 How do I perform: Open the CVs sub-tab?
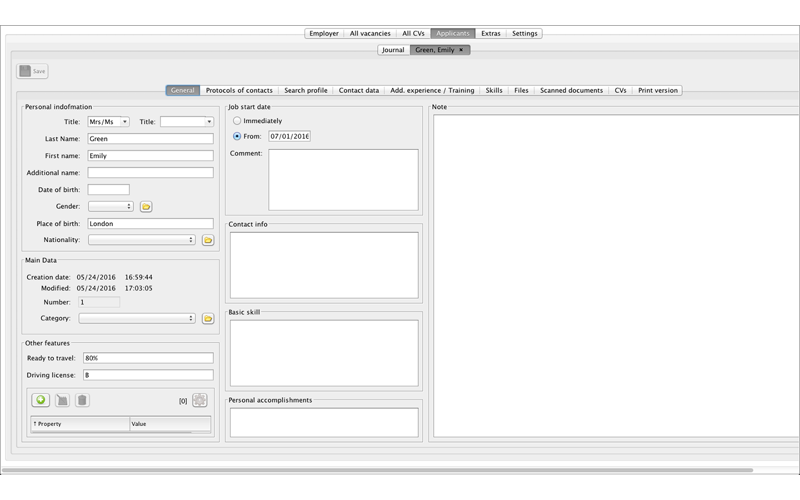620,90
